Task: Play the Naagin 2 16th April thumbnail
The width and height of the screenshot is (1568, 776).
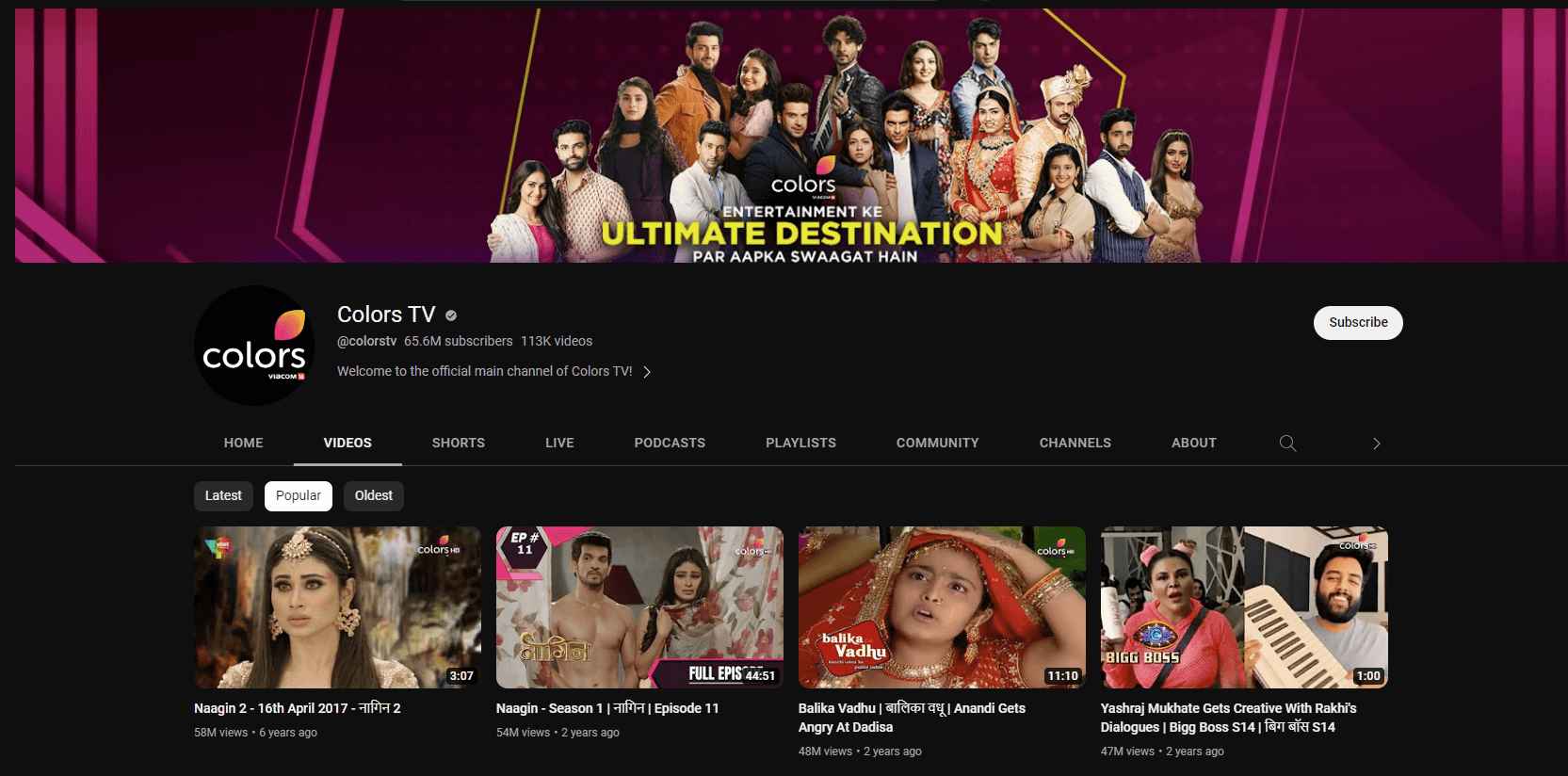Action: pyautogui.click(x=337, y=607)
